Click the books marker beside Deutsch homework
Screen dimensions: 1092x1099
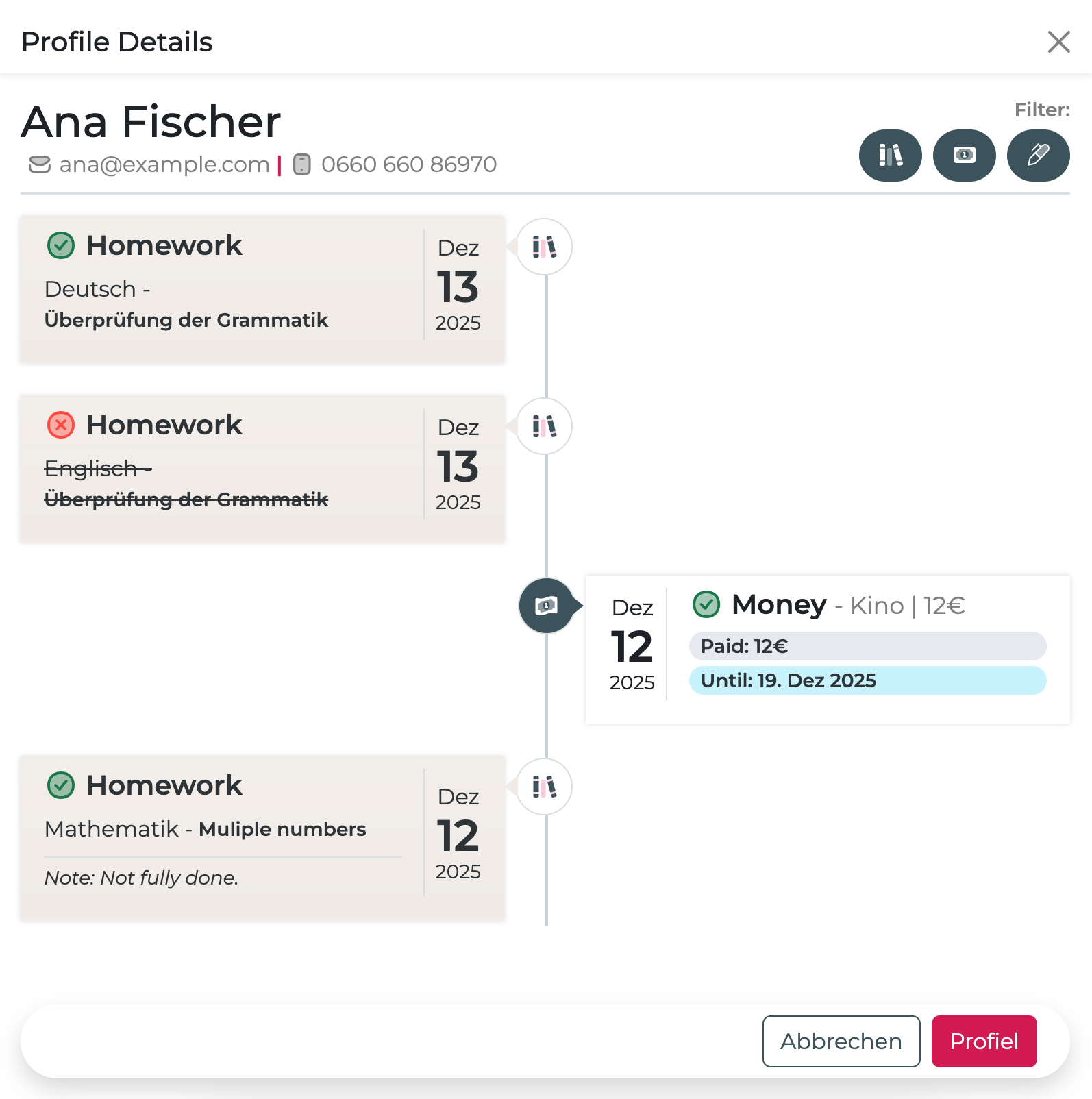click(545, 247)
